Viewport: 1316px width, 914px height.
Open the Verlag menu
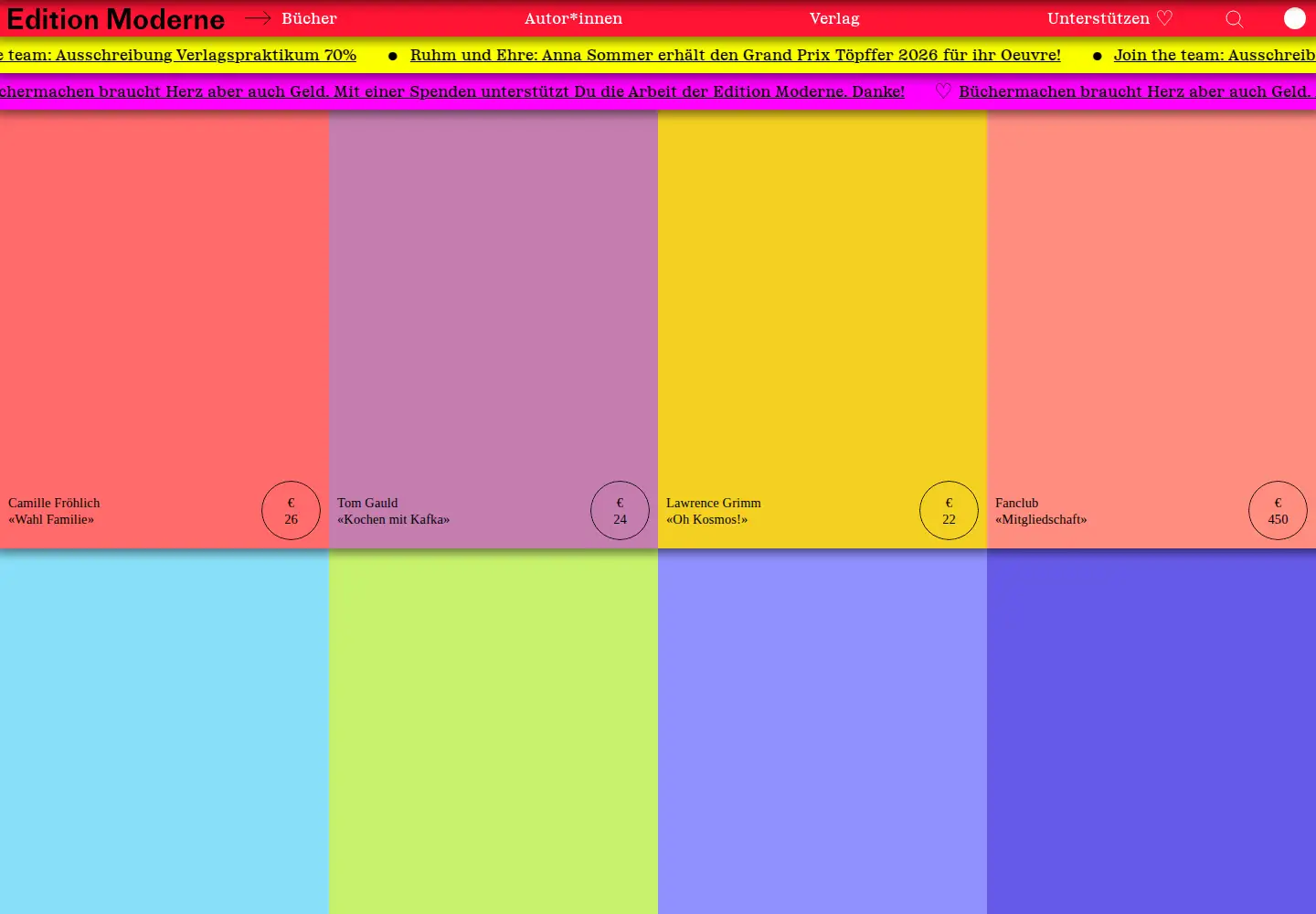834,18
